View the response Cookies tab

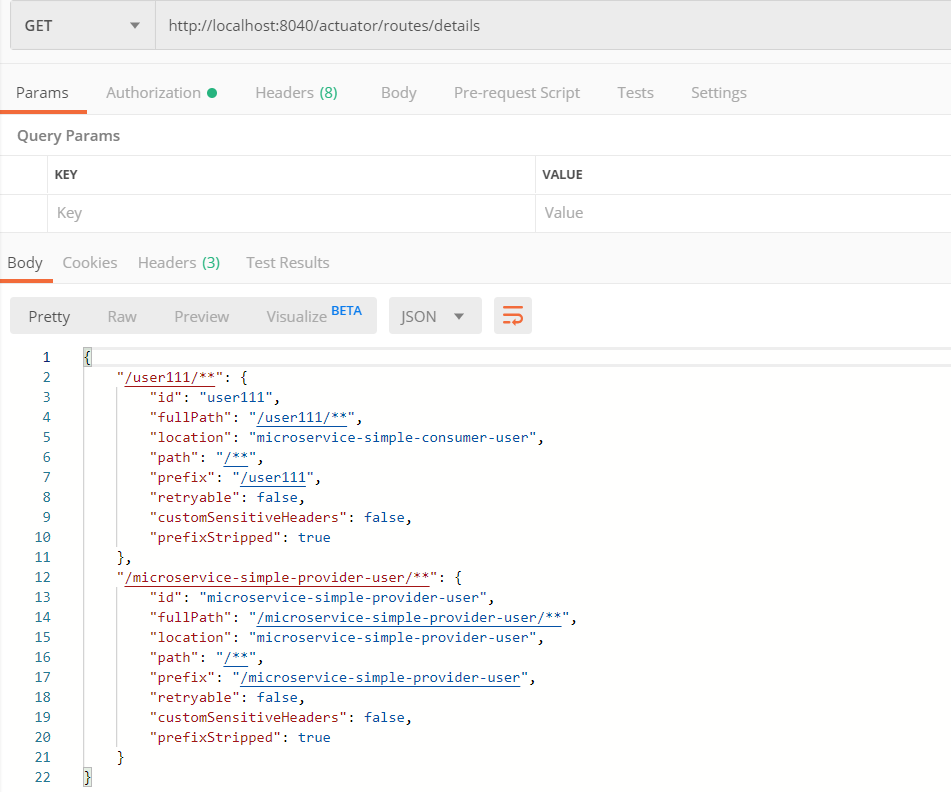pyautogui.click(x=90, y=263)
